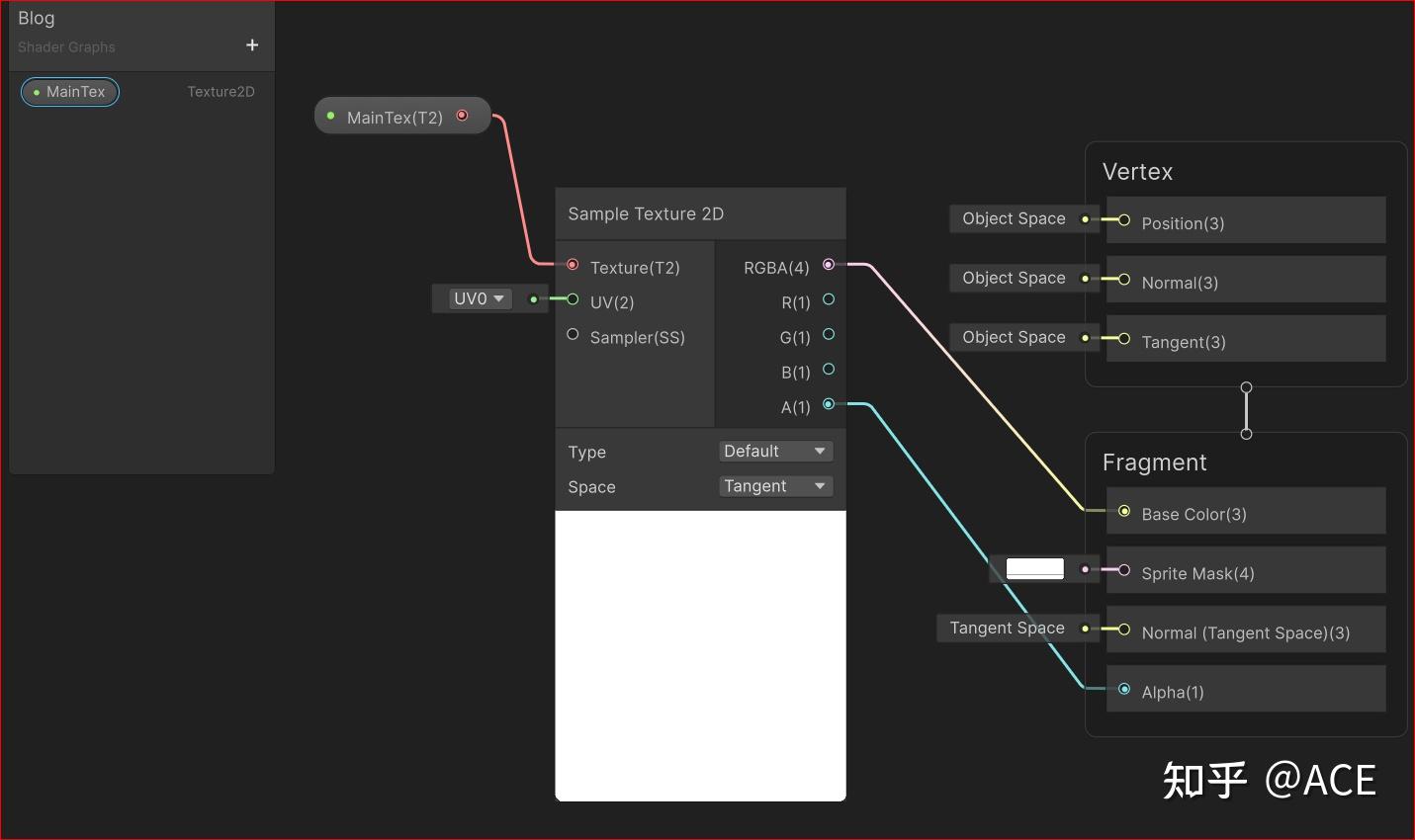
Task: Select the Sample Texture 2D node header
Action: [x=646, y=213]
